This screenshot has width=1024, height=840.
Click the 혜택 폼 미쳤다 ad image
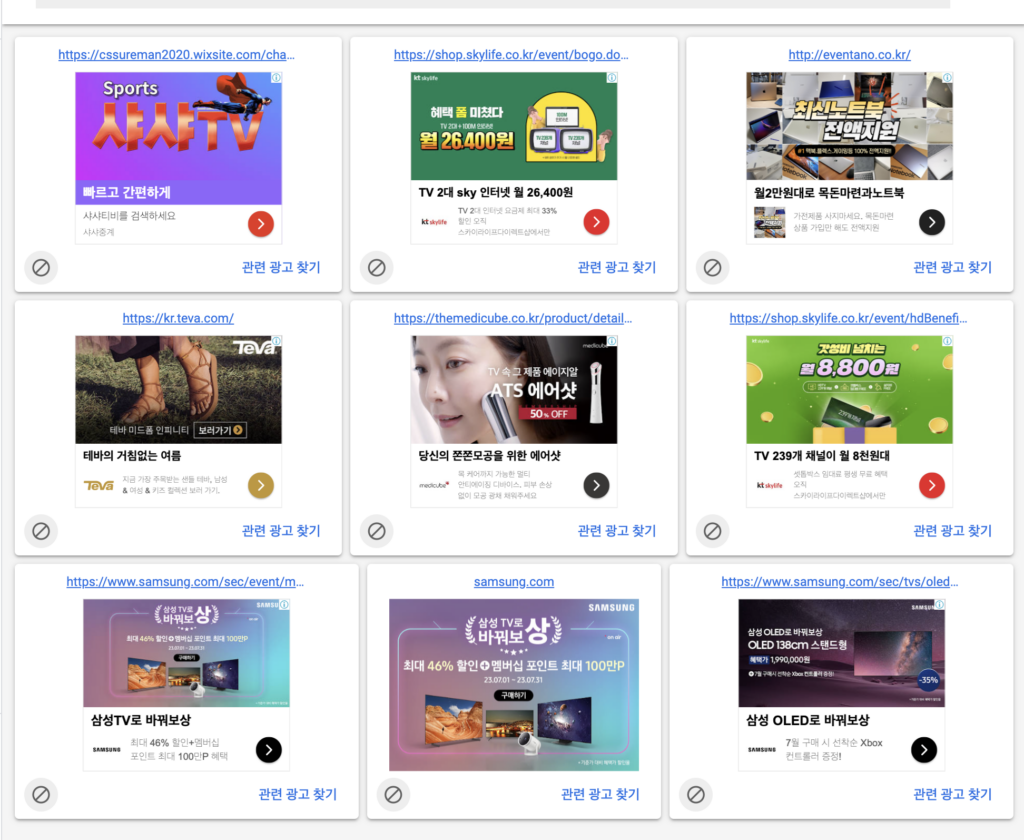(514, 126)
